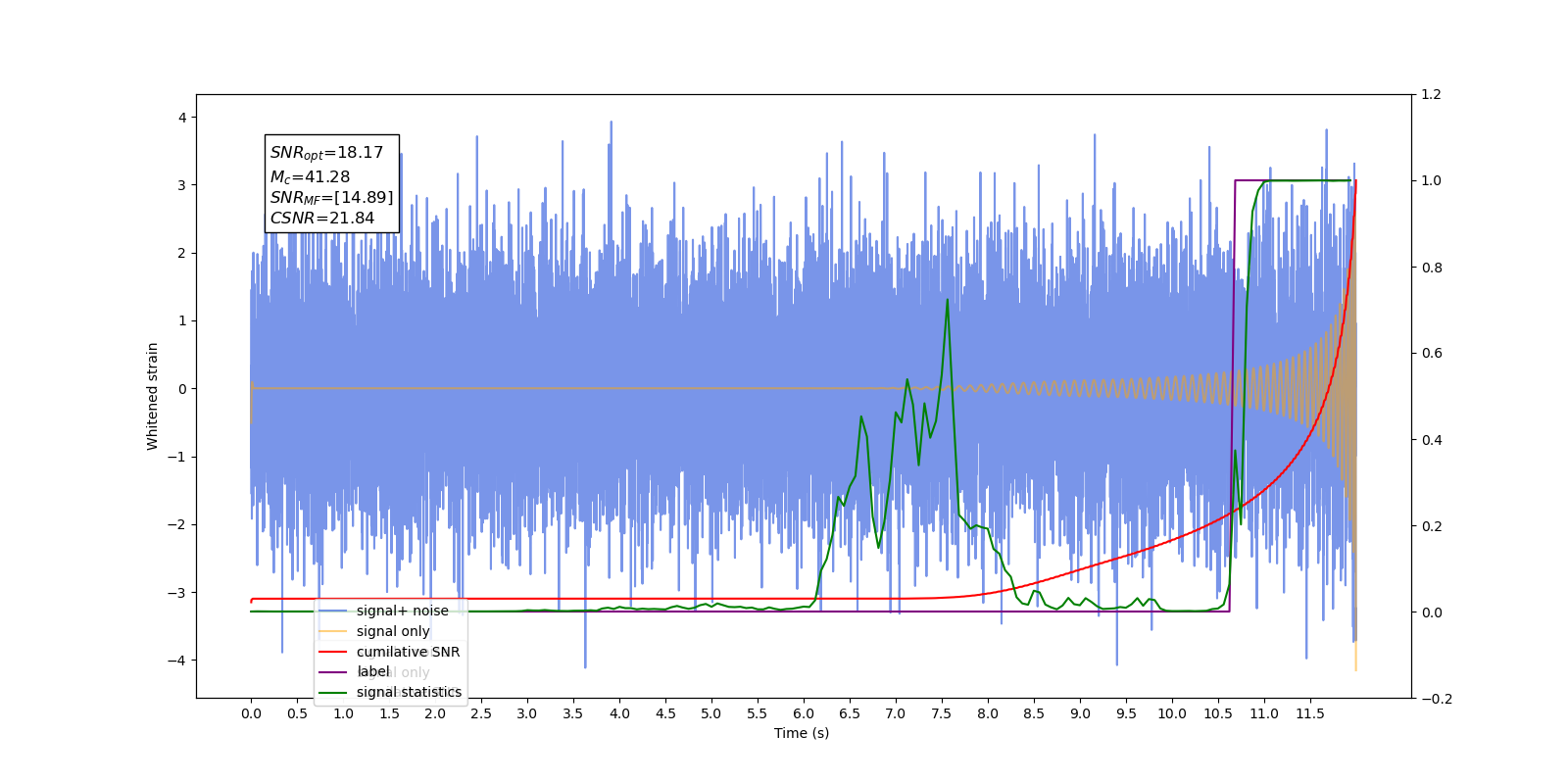
Task: Click the left y-axis tick label 4
Action: coord(182,118)
